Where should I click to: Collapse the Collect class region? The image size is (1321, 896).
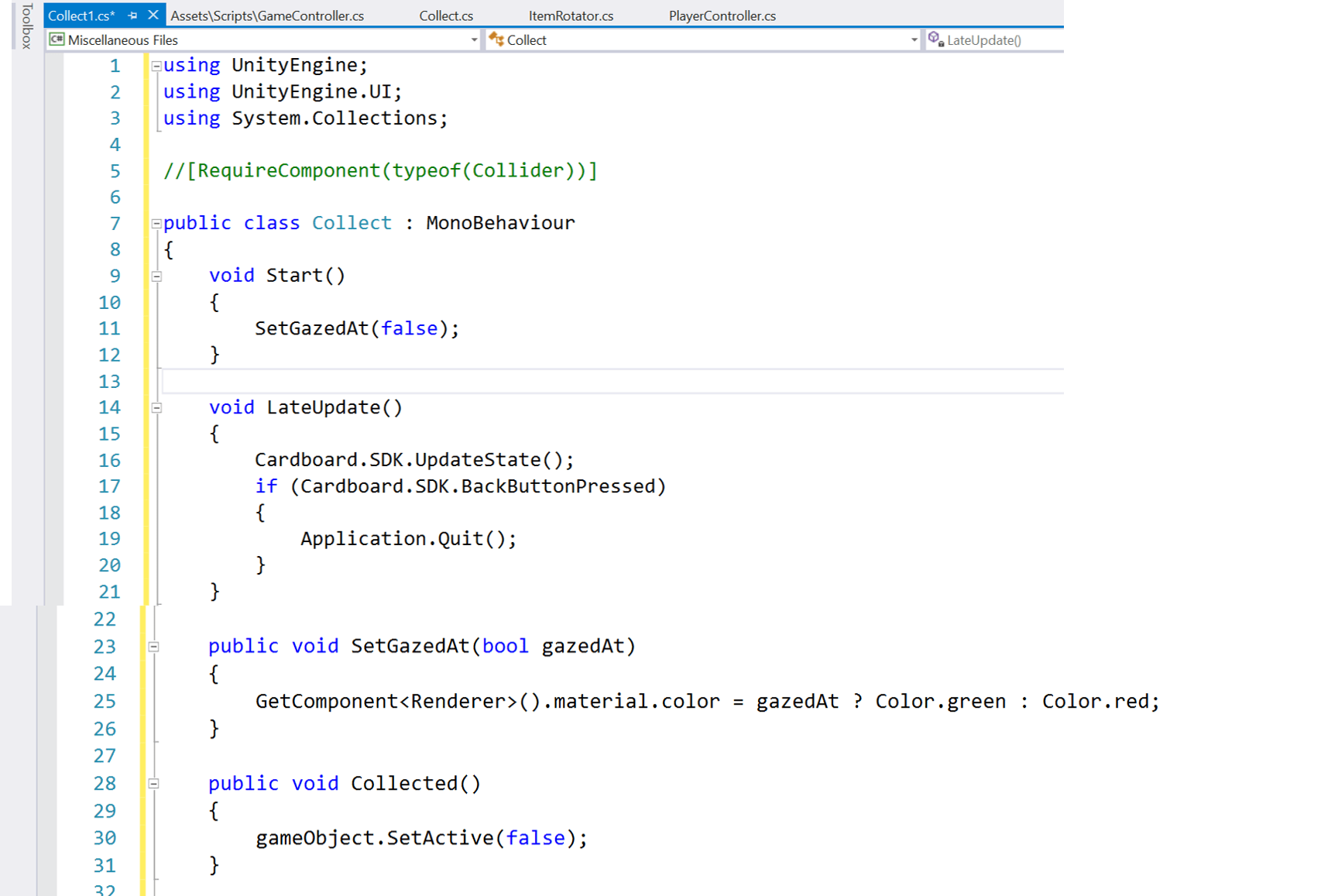click(156, 224)
